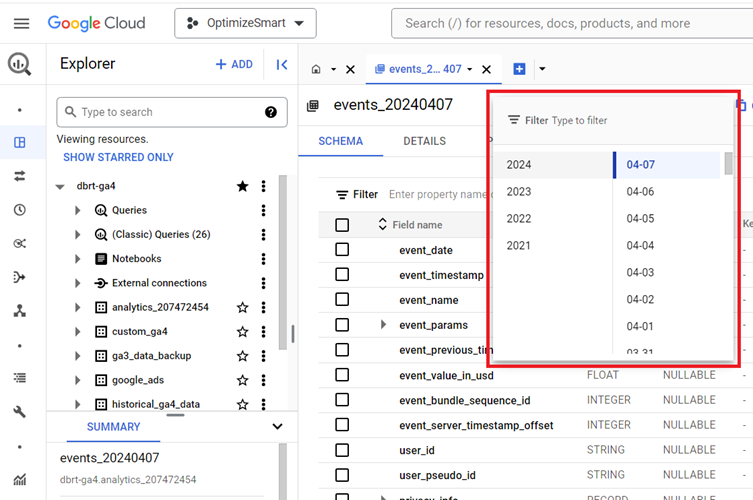Expand the External connections node
753x500 pixels.
pos(78,283)
